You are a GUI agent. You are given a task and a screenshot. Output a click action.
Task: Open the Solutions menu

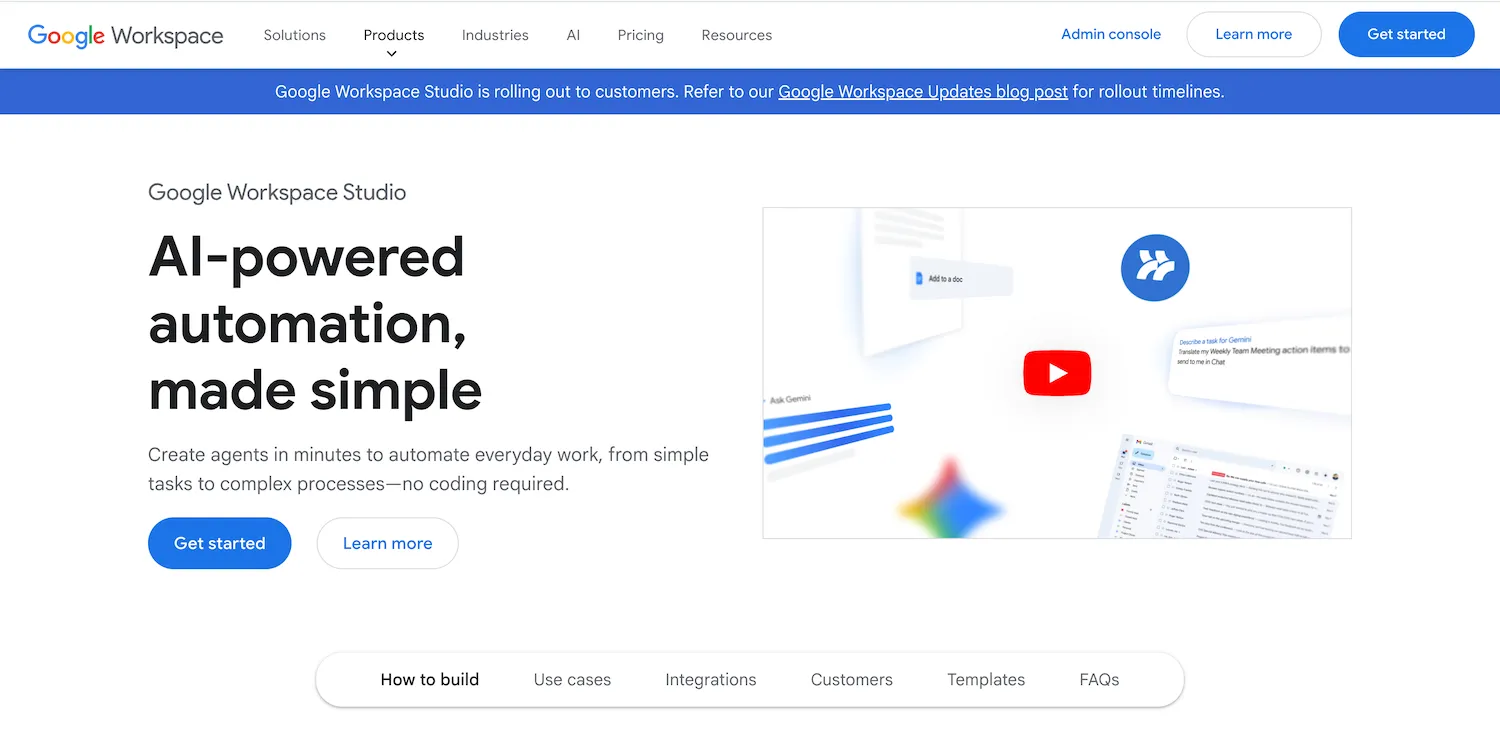pos(294,35)
